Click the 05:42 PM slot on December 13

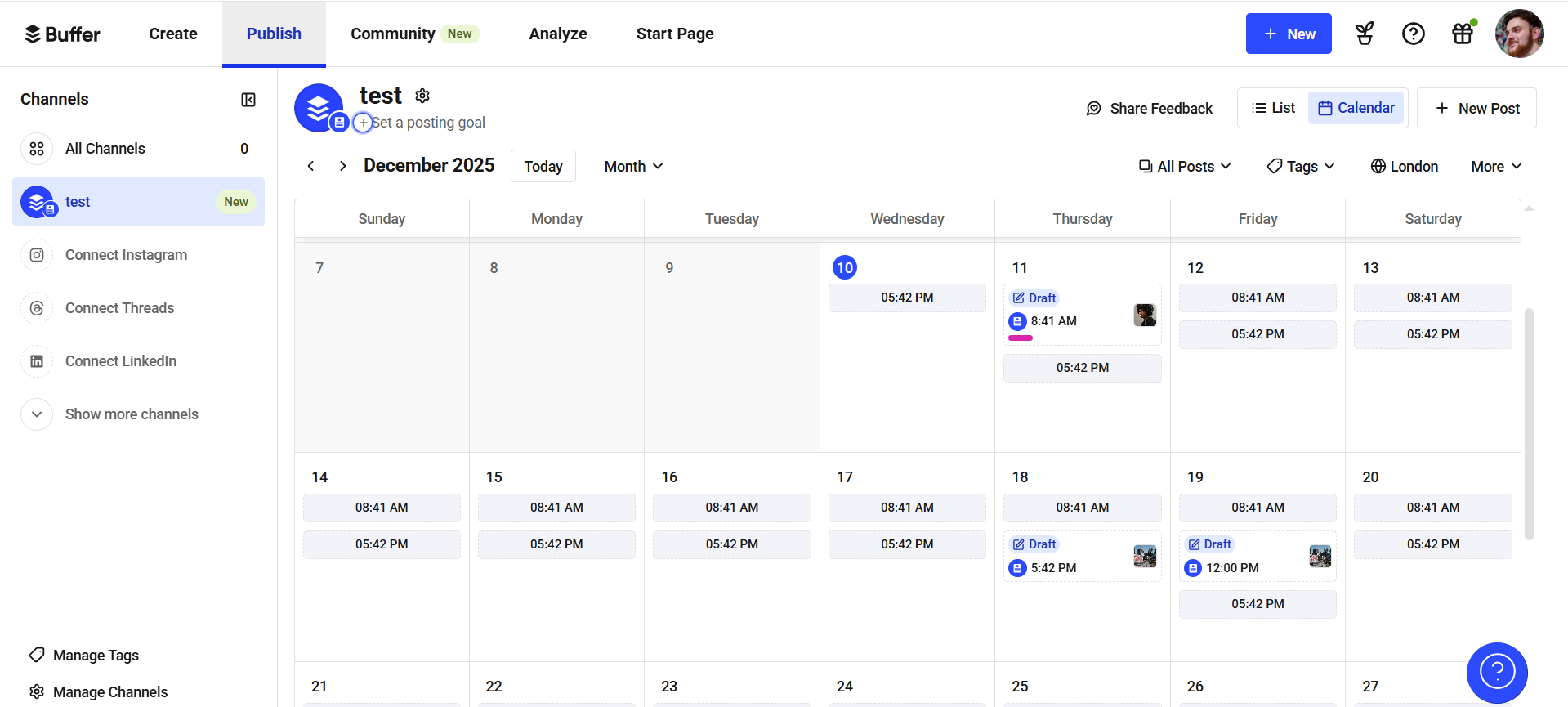pos(1432,334)
